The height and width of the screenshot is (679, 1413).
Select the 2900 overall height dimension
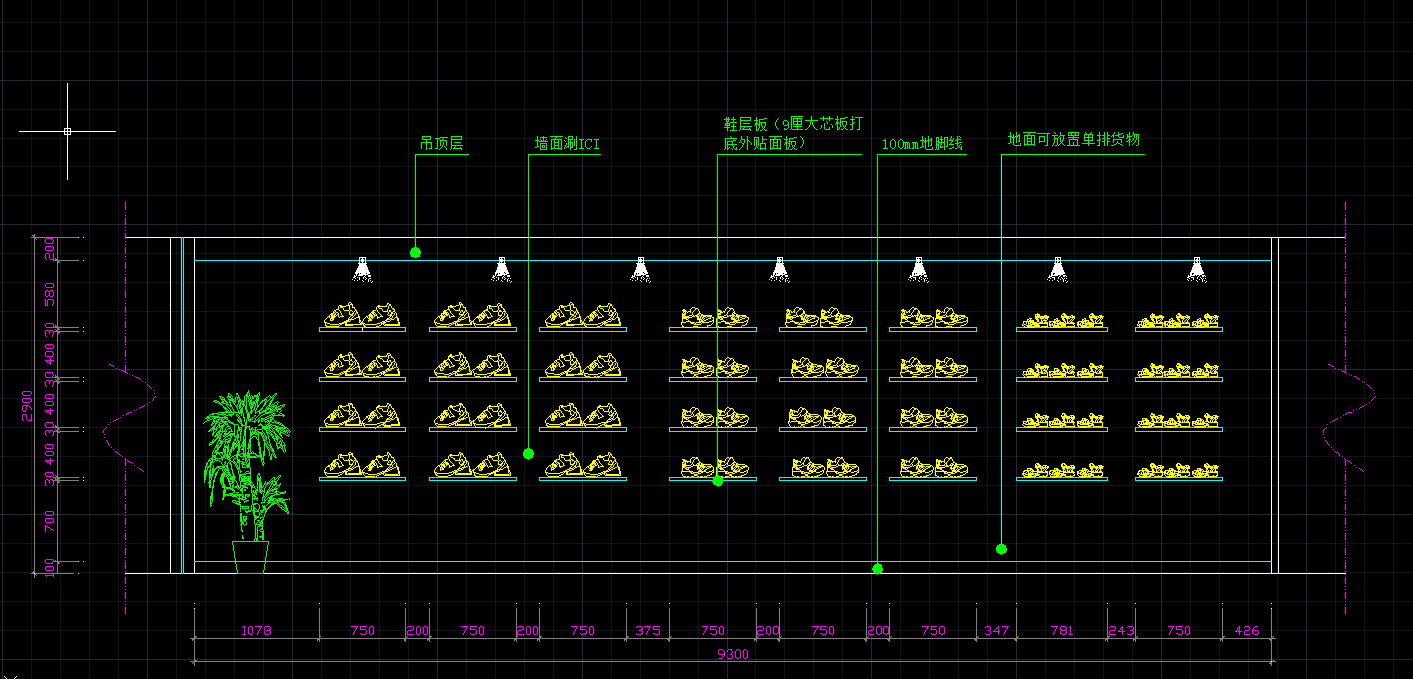(x=27, y=407)
